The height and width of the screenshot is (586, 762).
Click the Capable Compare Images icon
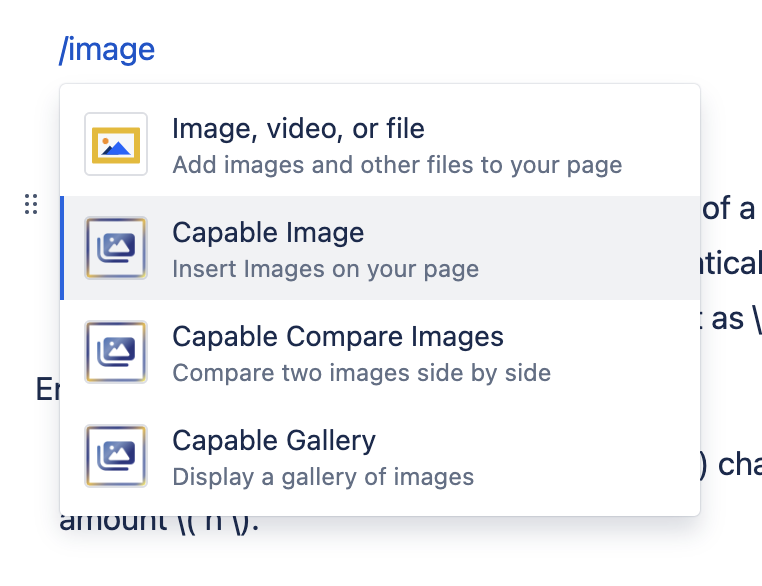click(x=116, y=352)
